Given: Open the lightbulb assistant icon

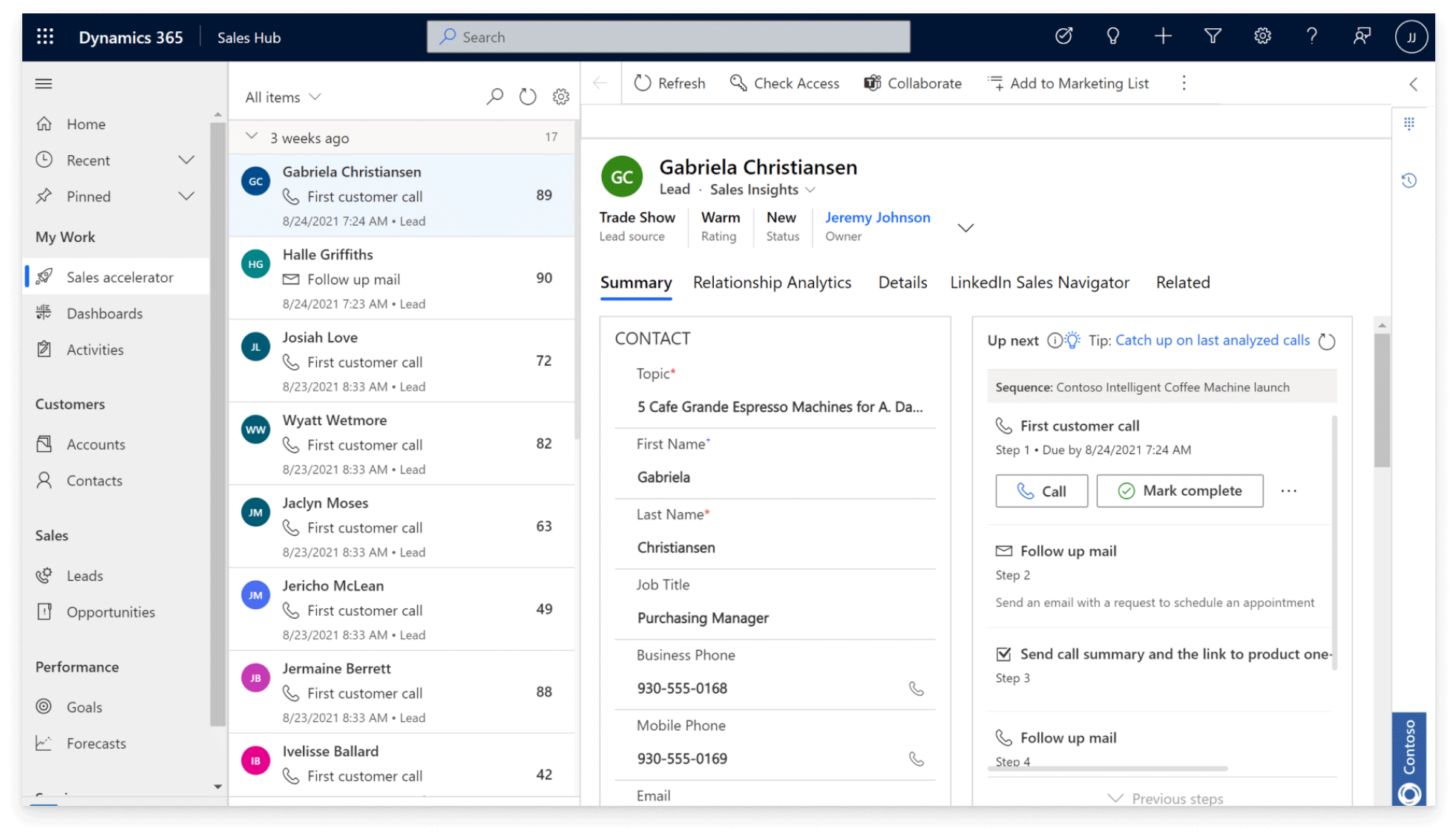Looking at the screenshot, I should click(1112, 36).
